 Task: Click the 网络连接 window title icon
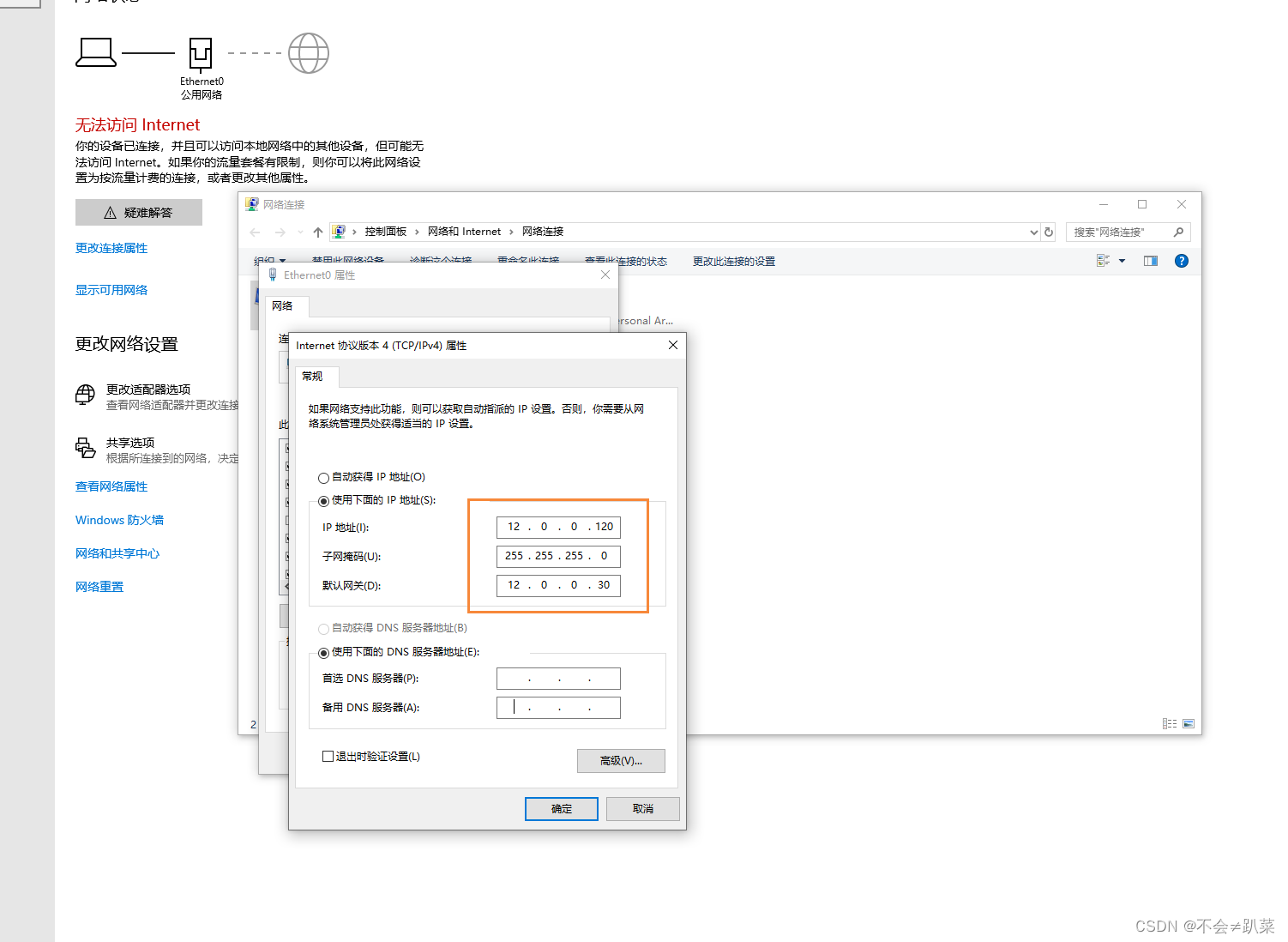[x=252, y=204]
